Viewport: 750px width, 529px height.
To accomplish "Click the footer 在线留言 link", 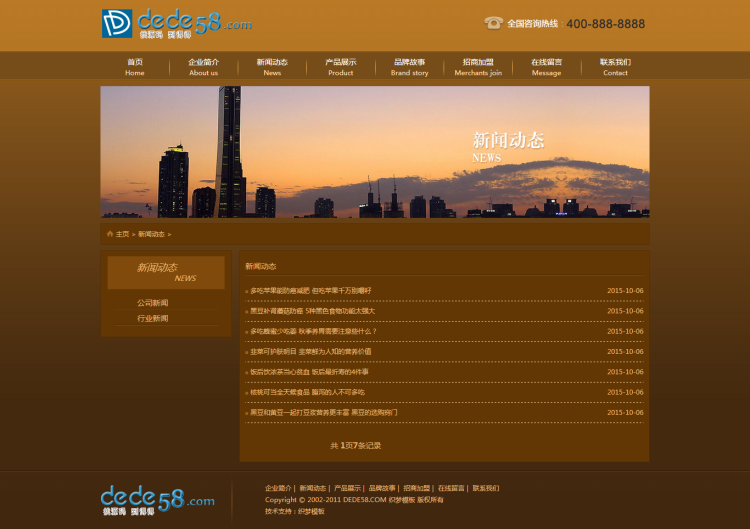I will (451, 488).
